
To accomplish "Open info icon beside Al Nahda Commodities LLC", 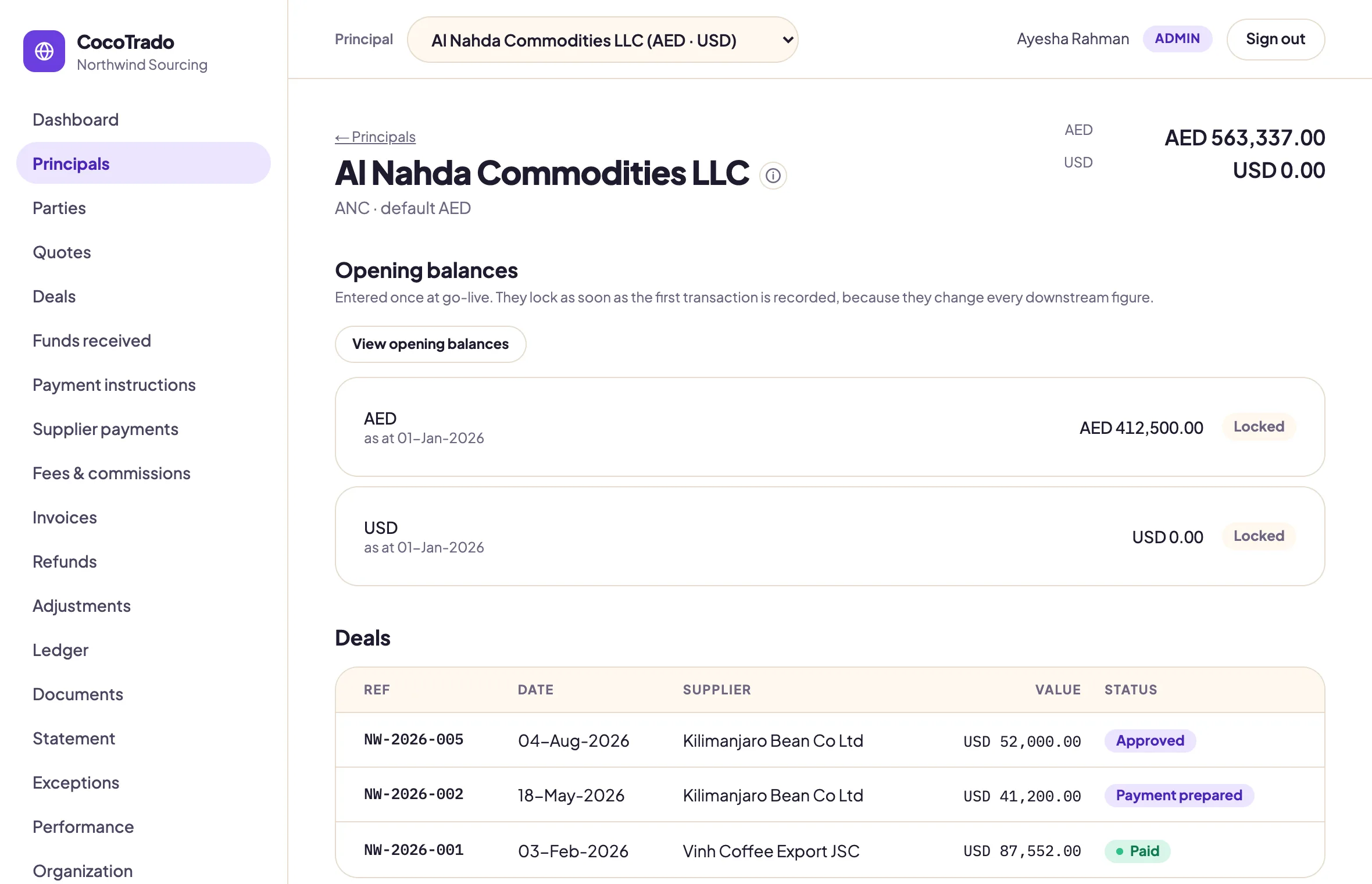I will (x=773, y=176).
